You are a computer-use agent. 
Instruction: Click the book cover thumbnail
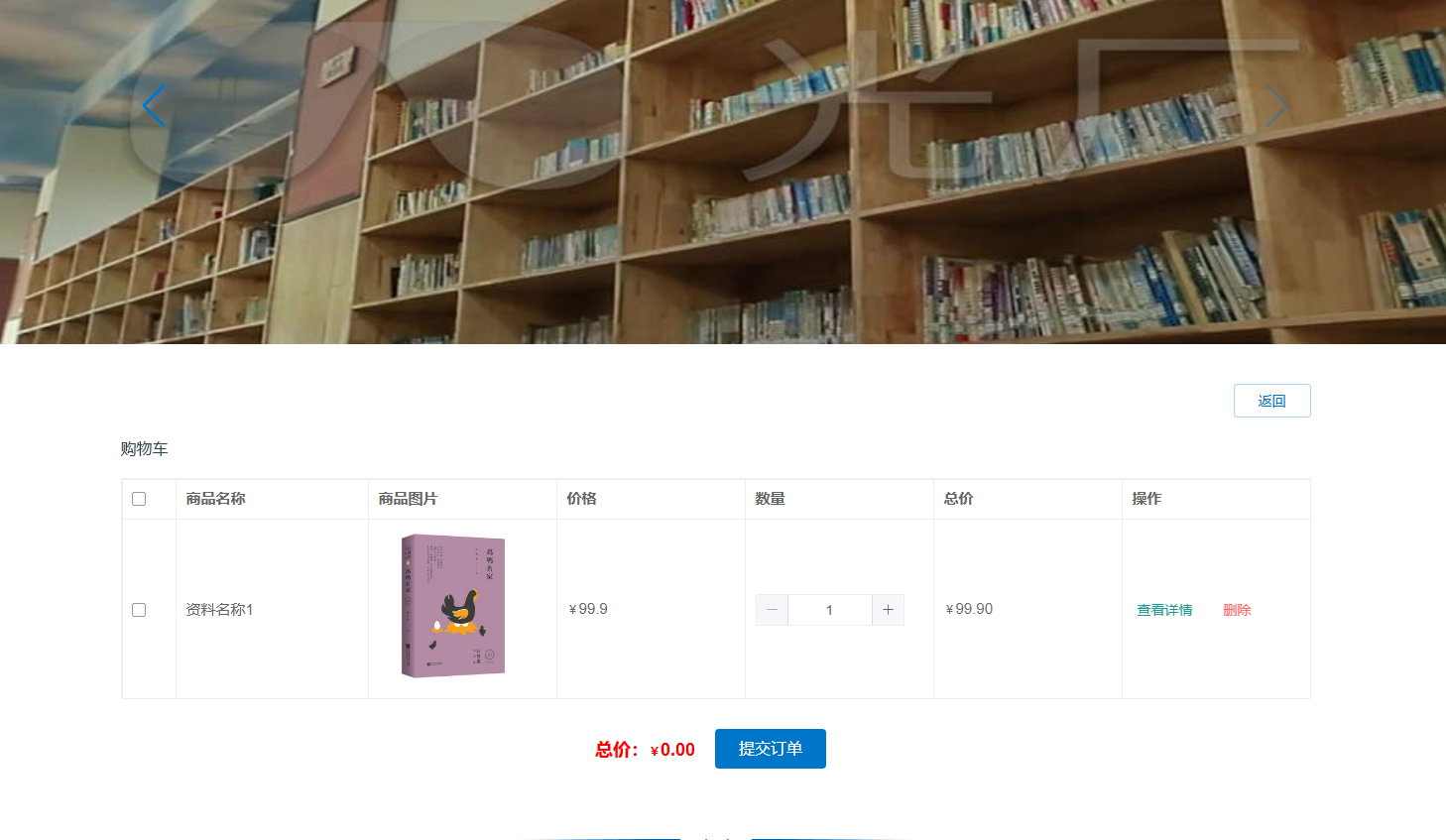[x=453, y=606]
